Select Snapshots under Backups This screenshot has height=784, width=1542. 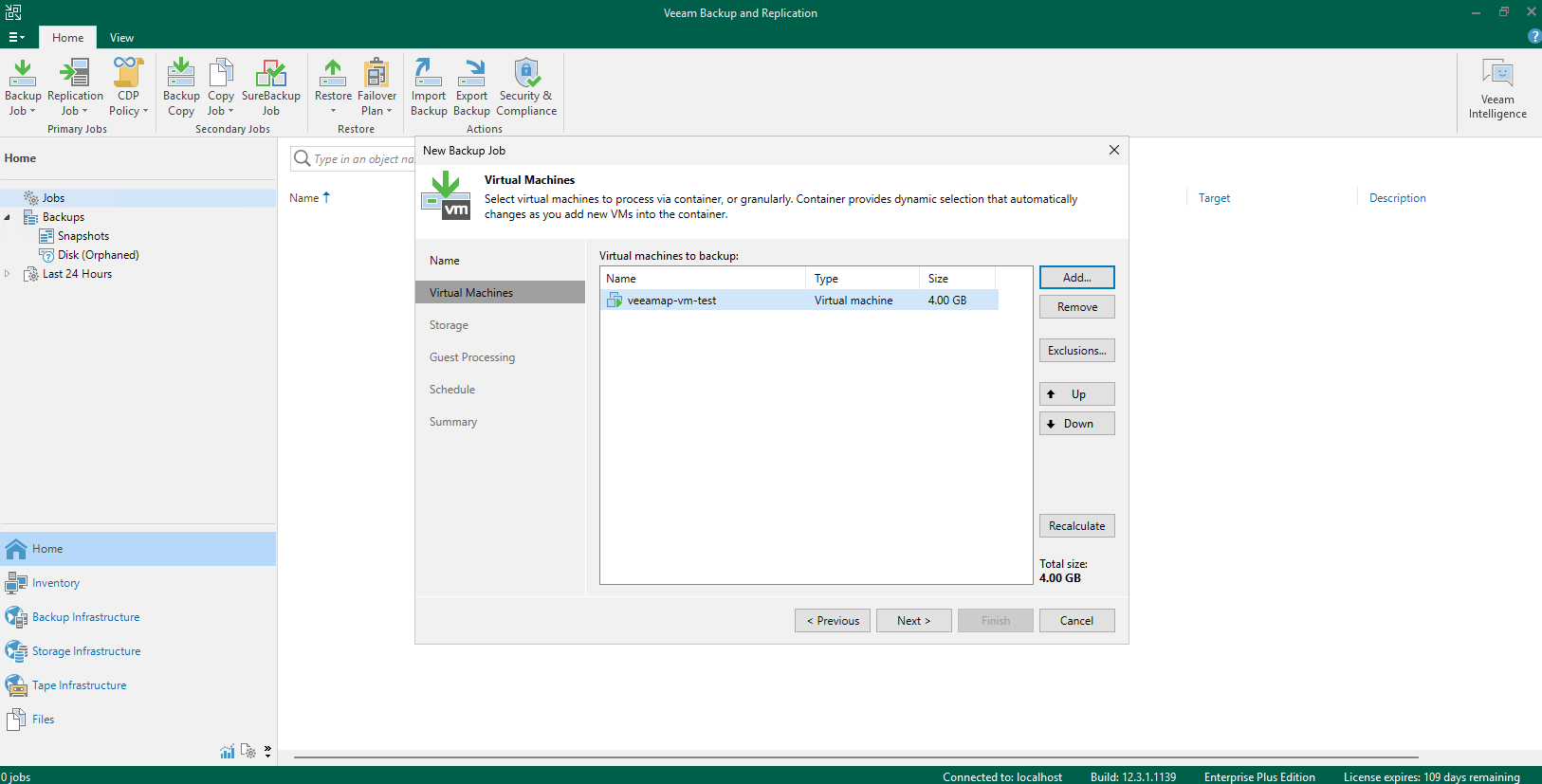[83, 236]
